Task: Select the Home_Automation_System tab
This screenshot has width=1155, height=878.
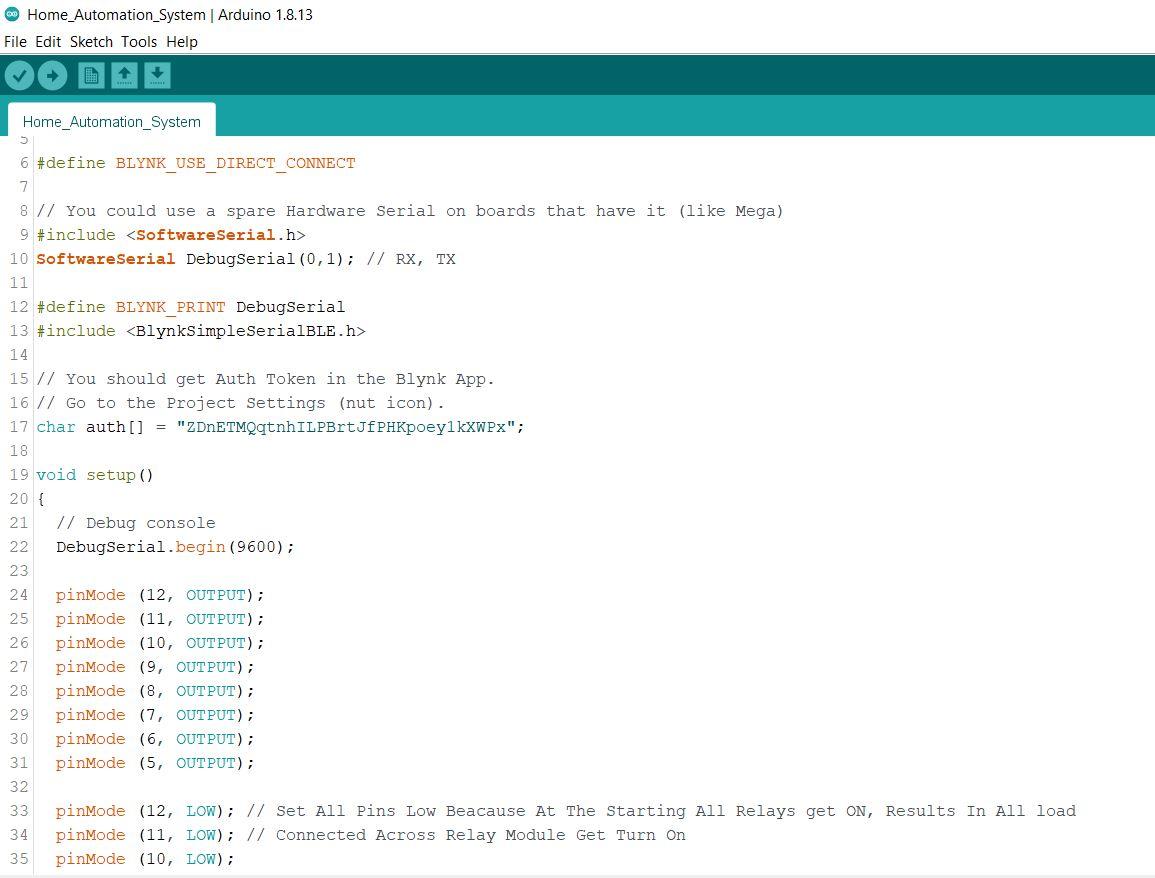Action: [111, 121]
